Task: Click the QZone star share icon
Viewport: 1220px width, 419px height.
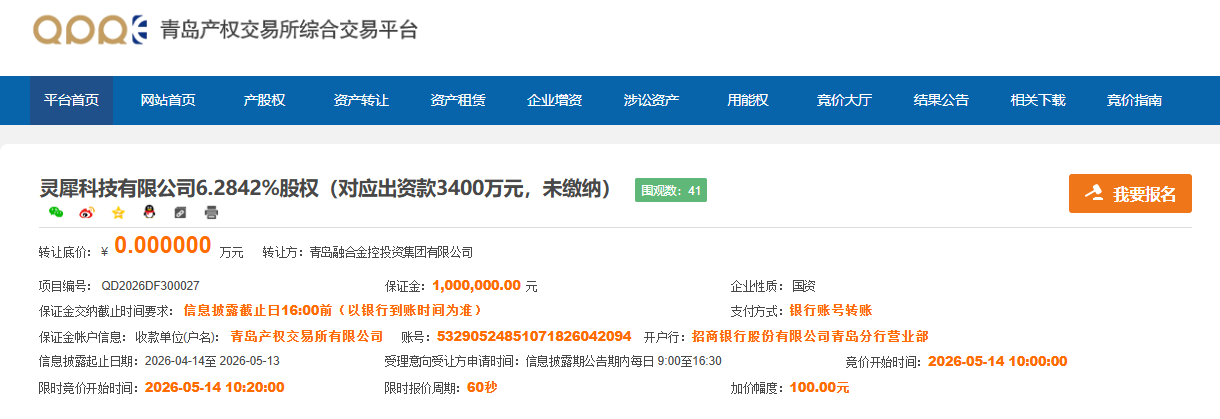Action: [118, 213]
